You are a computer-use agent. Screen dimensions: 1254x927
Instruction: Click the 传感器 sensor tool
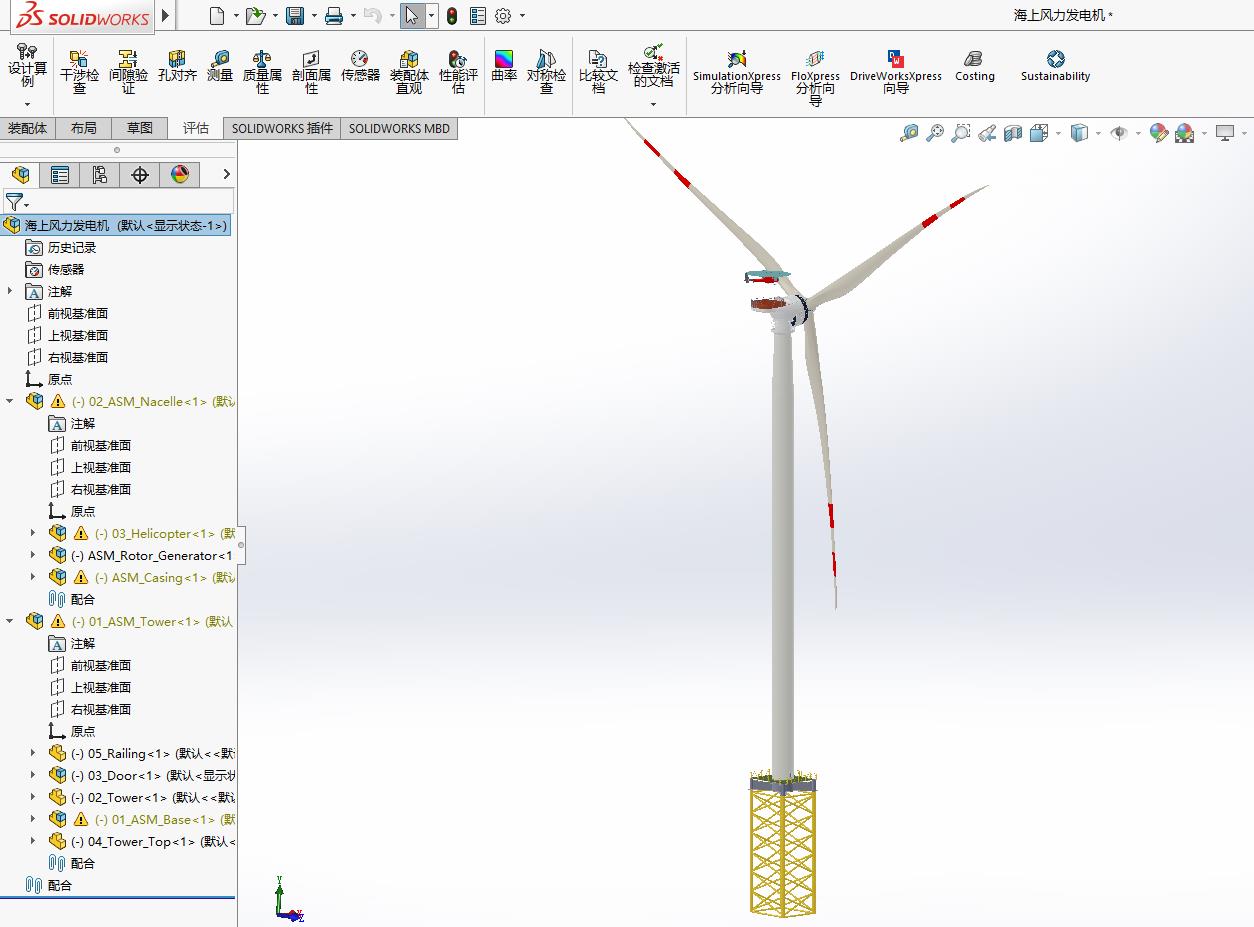[x=360, y=67]
